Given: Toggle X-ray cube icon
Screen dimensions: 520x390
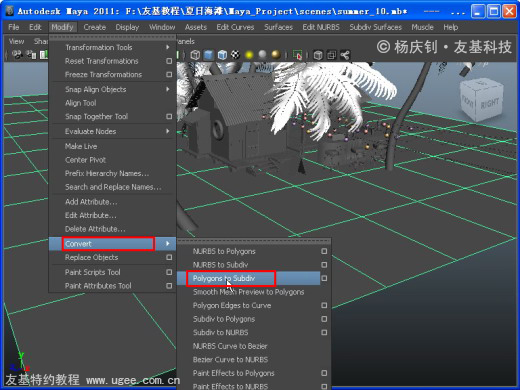Looking at the screenshot, I should (318, 55).
